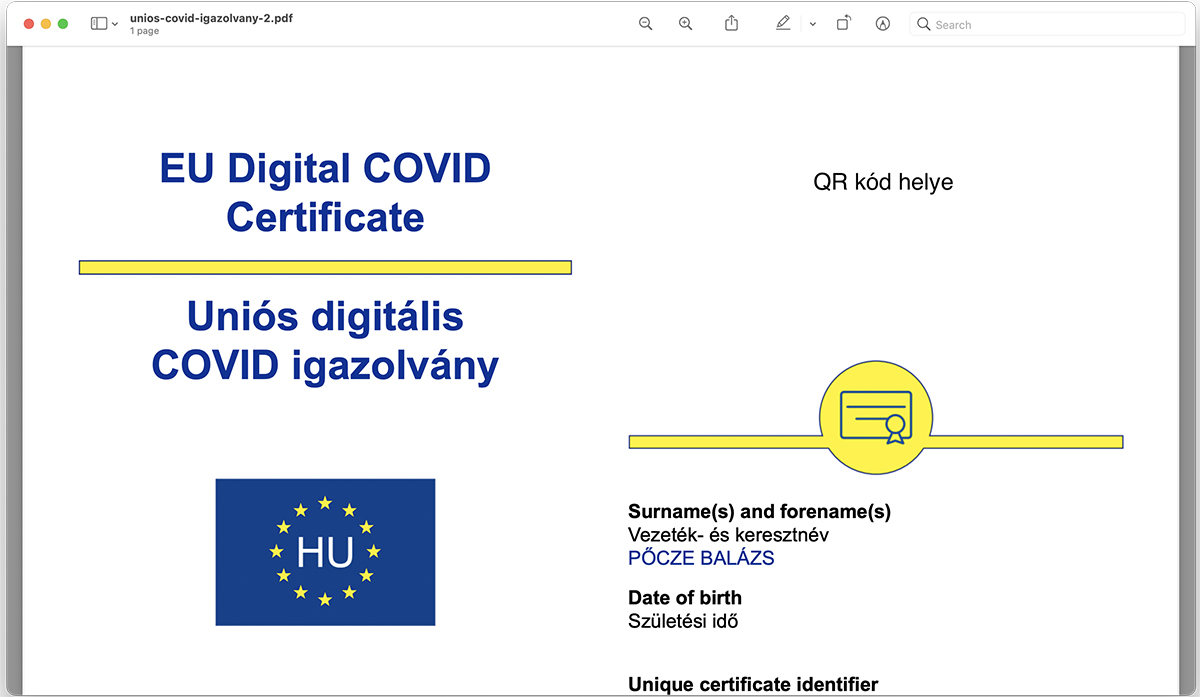The image size is (1200, 697).
Task: Click the 'Uniós digitális COVID igazolvány' heading
Action: click(x=325, y=341)
